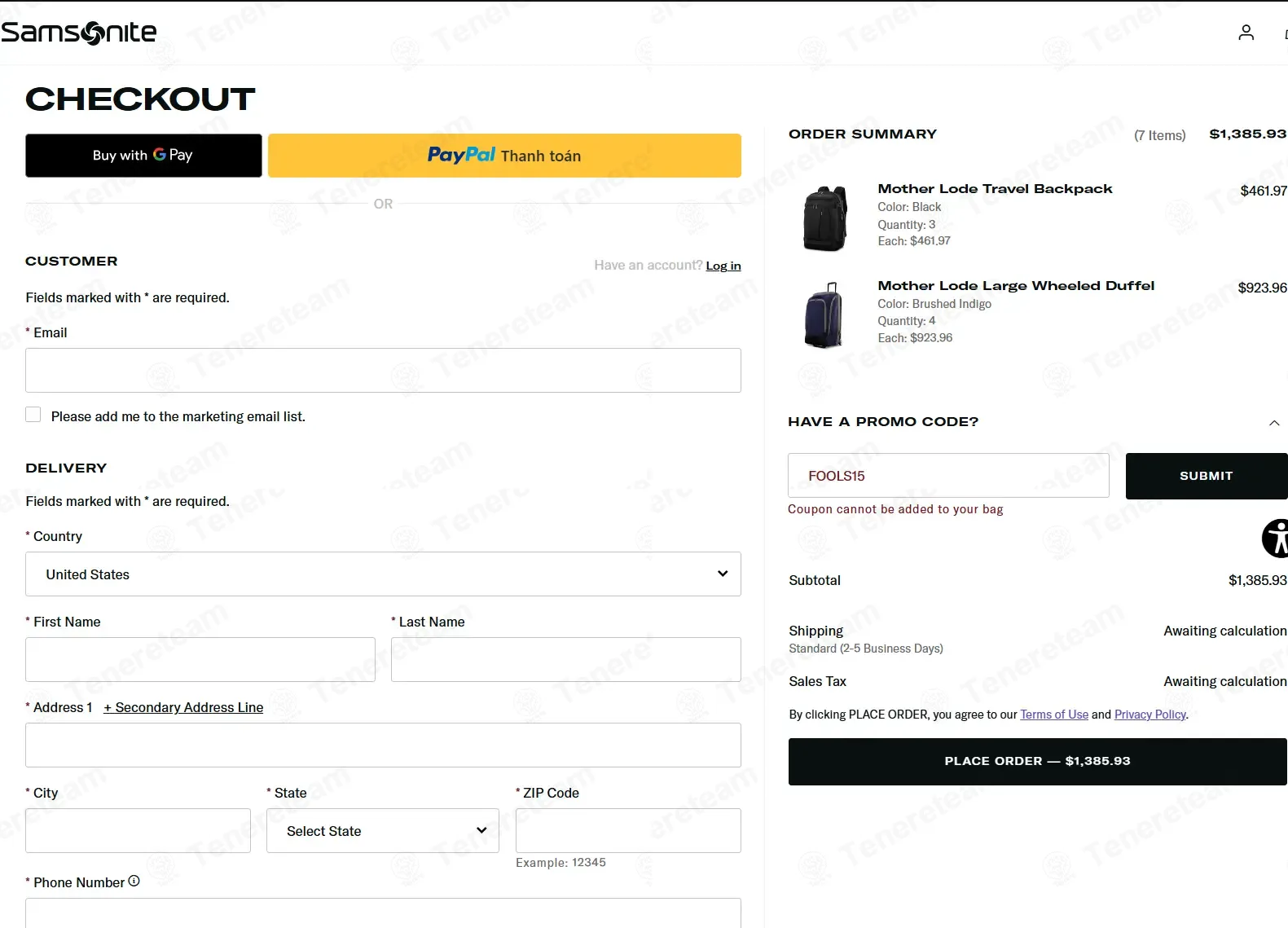Screen dimensions: 1288x928
Task: Focus the First Name field
Action: coord(200,660)
